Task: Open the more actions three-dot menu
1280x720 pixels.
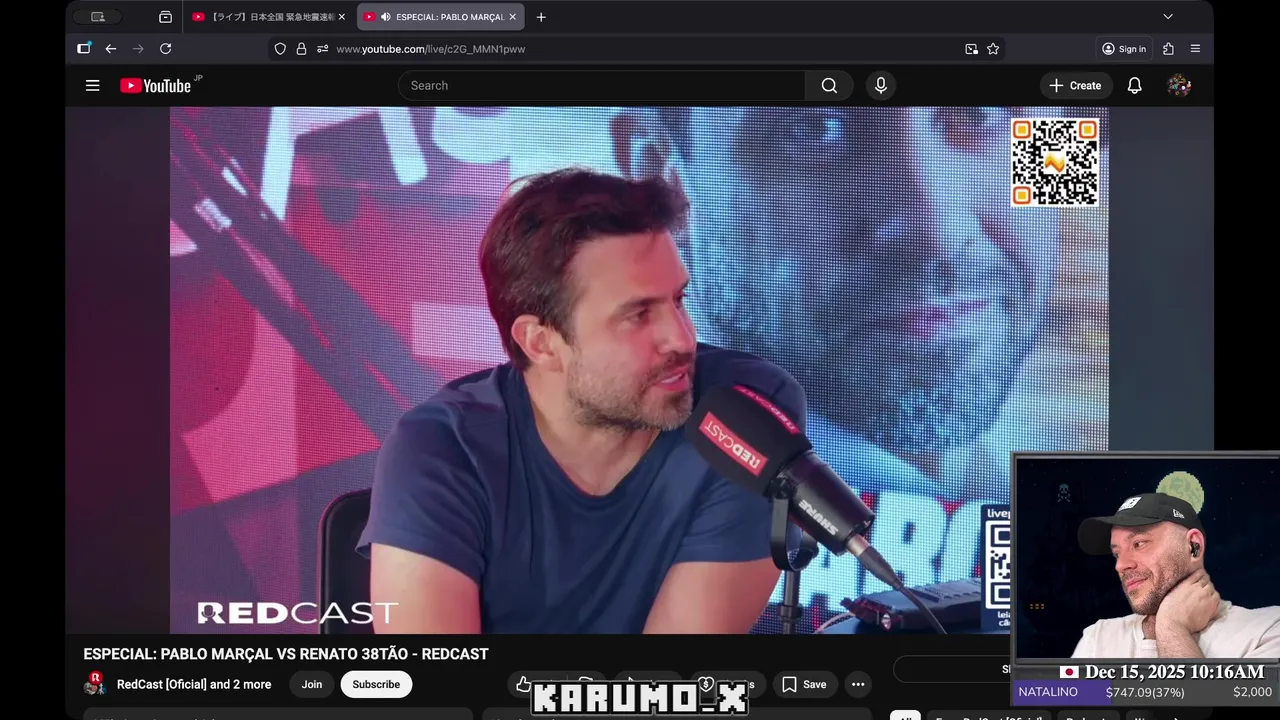Action: click(x=857, y=685)
